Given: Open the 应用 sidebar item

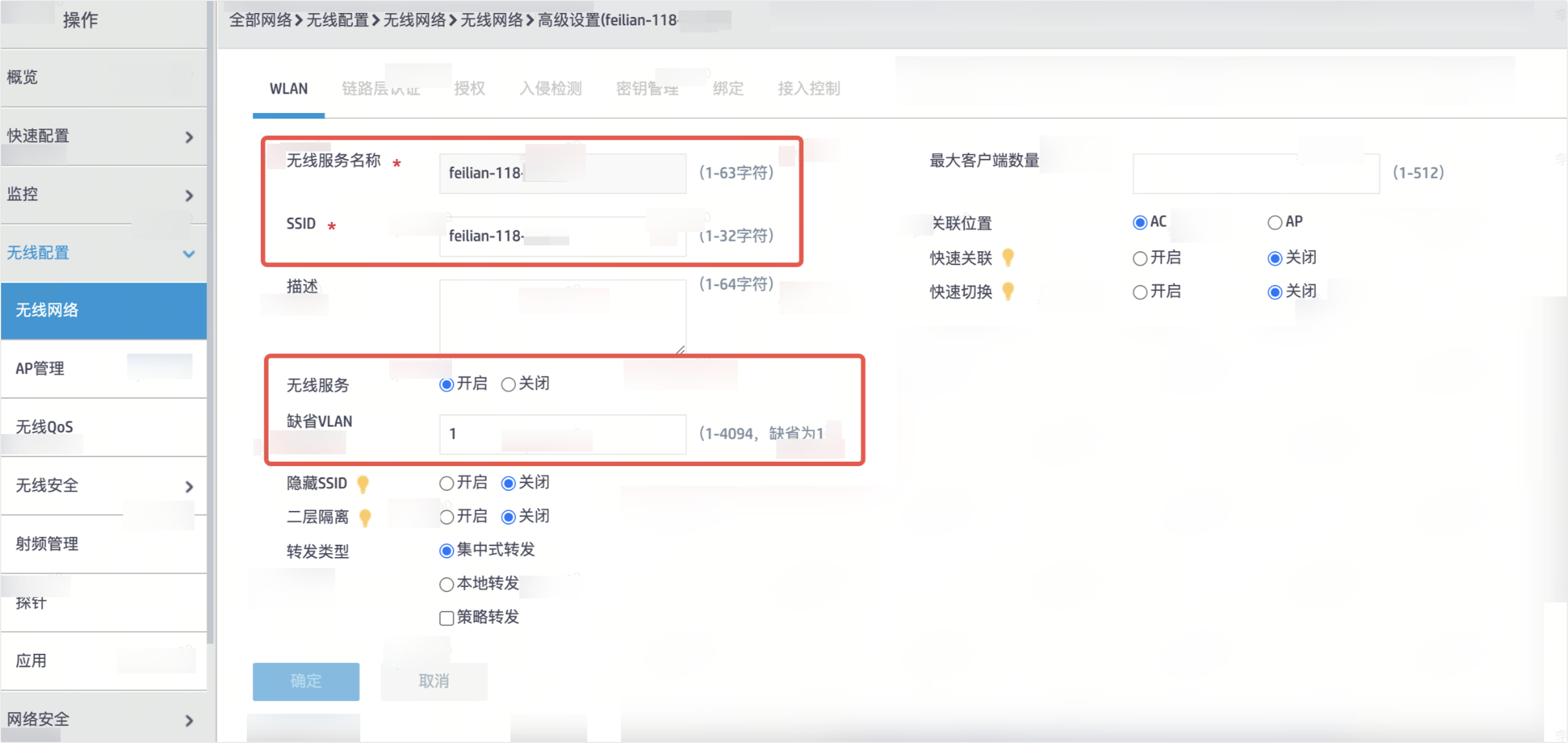Looking at the screenshot, I should tap(104, 661).
